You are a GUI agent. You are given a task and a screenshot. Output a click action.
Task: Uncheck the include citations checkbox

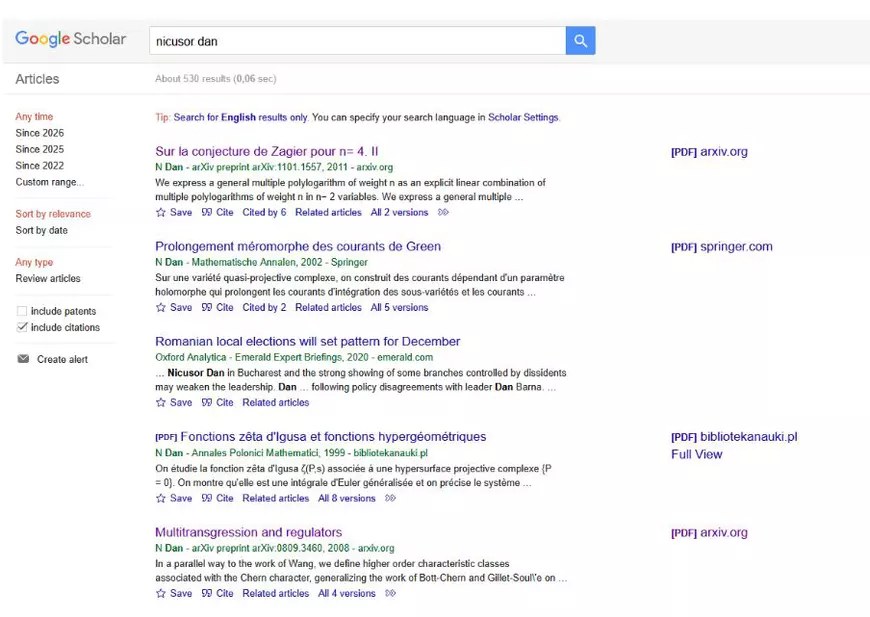tap(22, 327)
